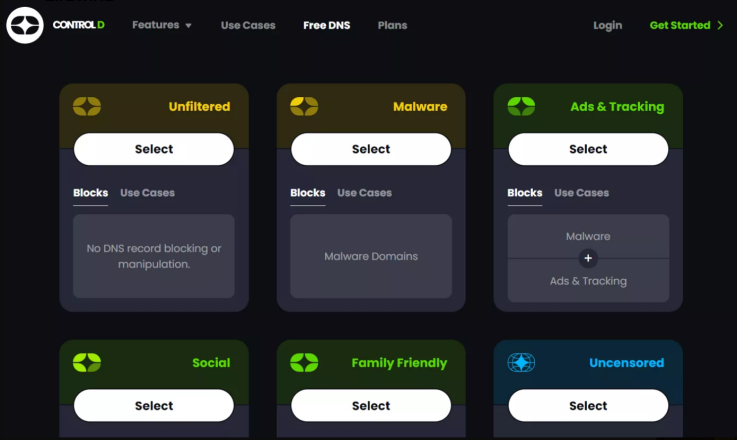Switch to Blocks tab in Ads & Tracking card
Viewport: 737px width, 440px height.
[x=525, y=193]
